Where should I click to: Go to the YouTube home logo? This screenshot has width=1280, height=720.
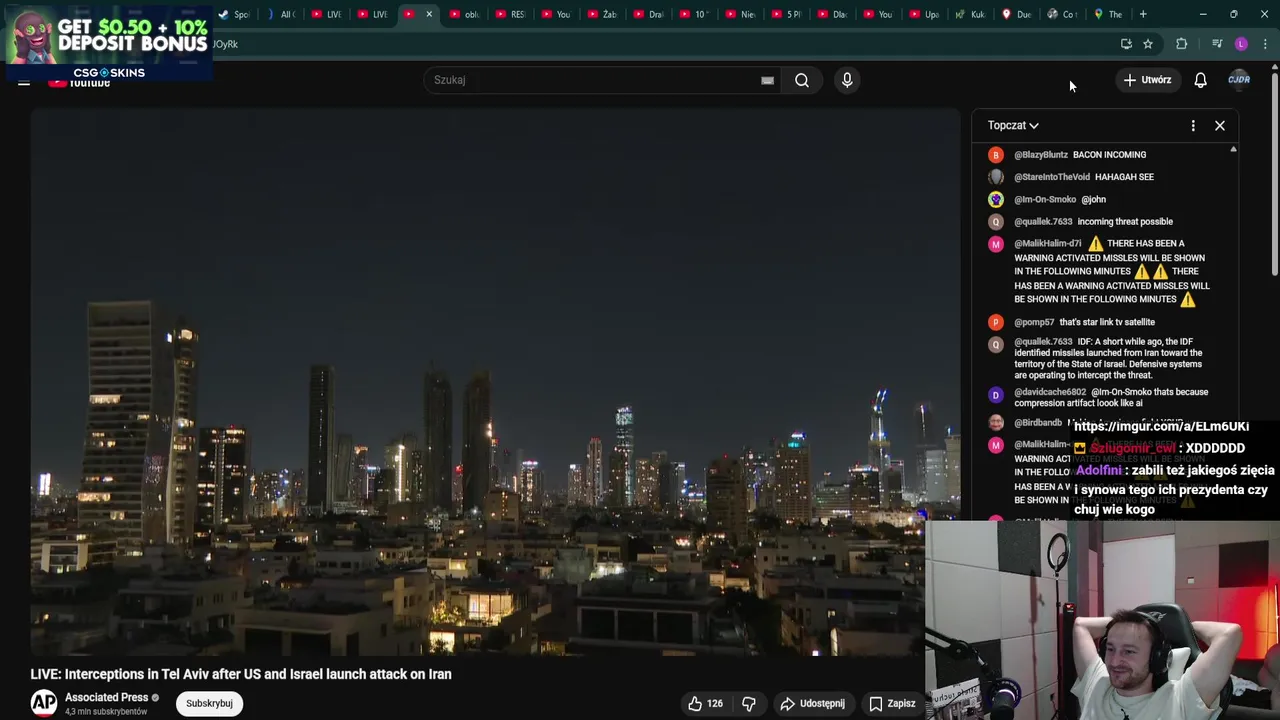point(80,83)
